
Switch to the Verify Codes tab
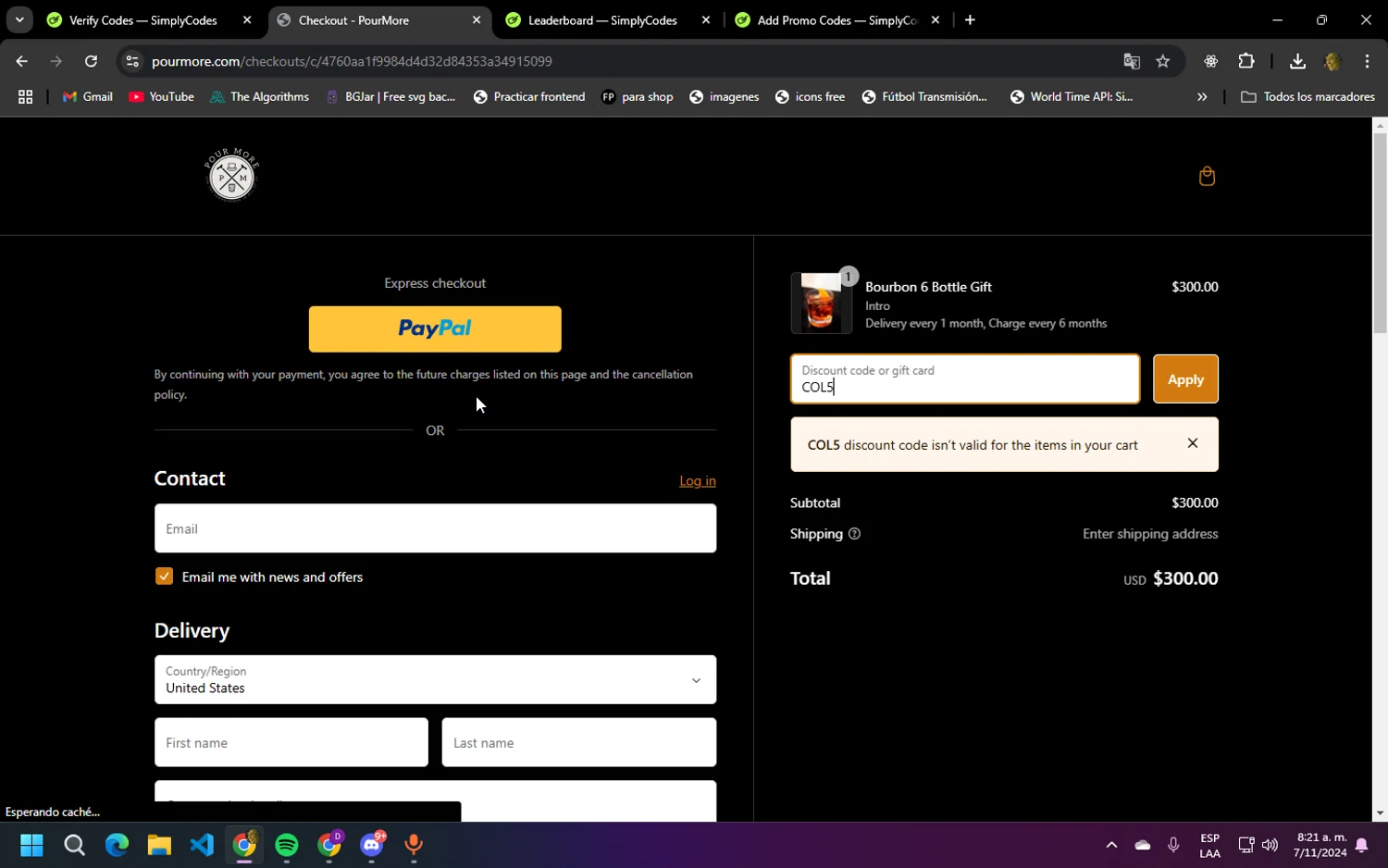pos(143,19)
